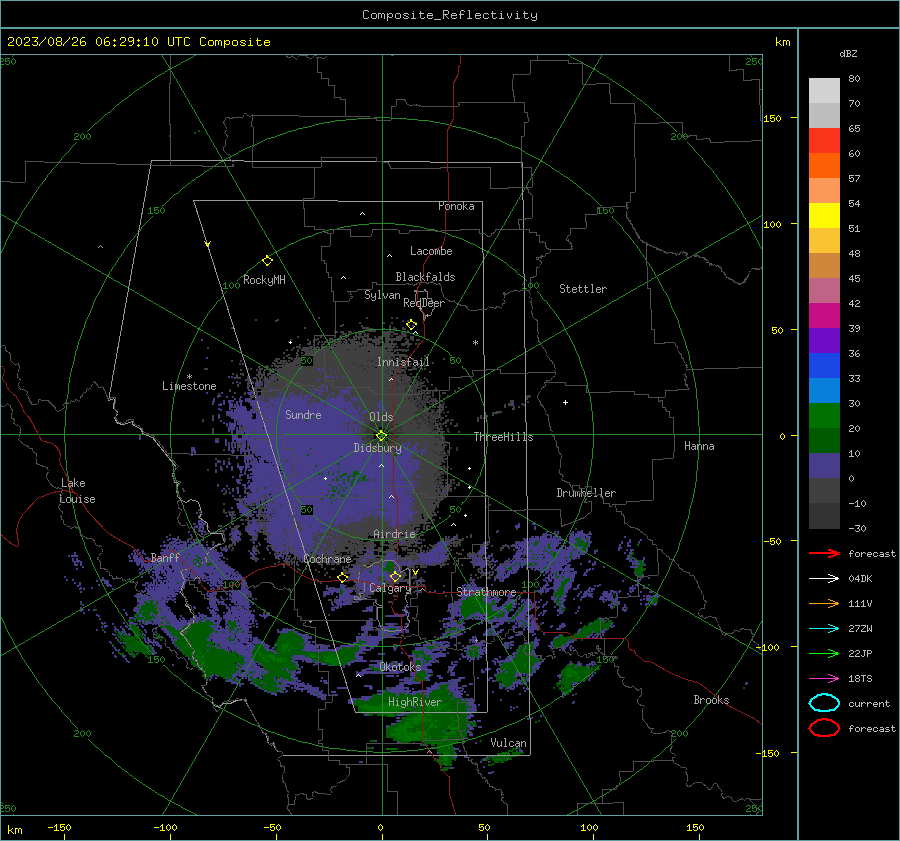This screenshot has height=841, width=900.
Task: Click the Didsbury city label
Action: click(377, 448)
